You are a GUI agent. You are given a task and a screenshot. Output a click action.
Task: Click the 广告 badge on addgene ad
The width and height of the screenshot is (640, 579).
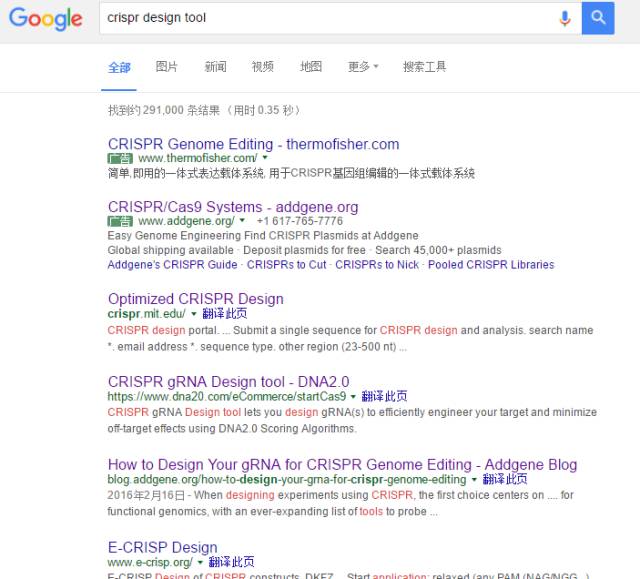(120, 221)
